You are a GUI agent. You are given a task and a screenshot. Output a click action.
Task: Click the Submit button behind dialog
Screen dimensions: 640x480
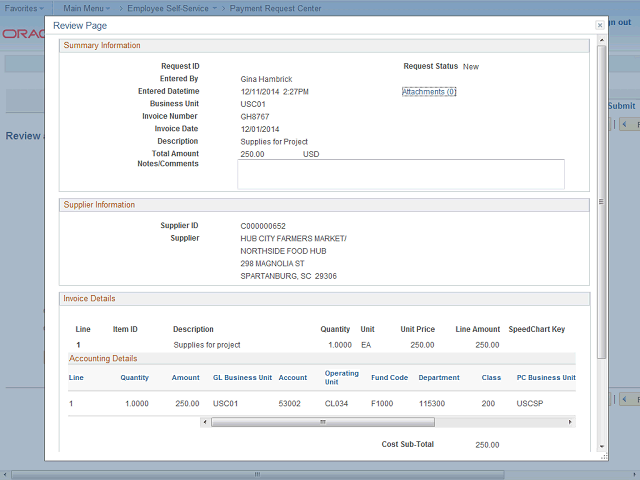(x=621, y=105)
